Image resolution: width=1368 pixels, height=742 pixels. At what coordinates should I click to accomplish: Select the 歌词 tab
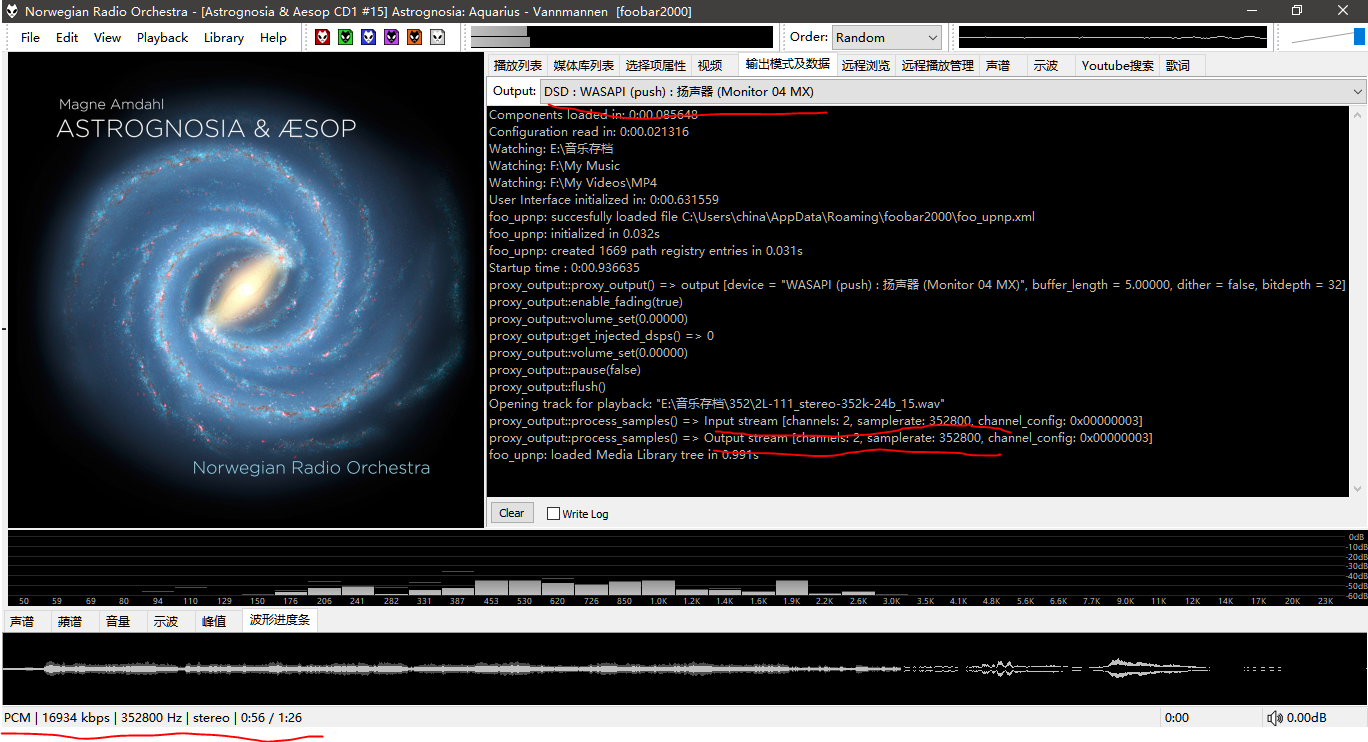(x=1178, y=65)
